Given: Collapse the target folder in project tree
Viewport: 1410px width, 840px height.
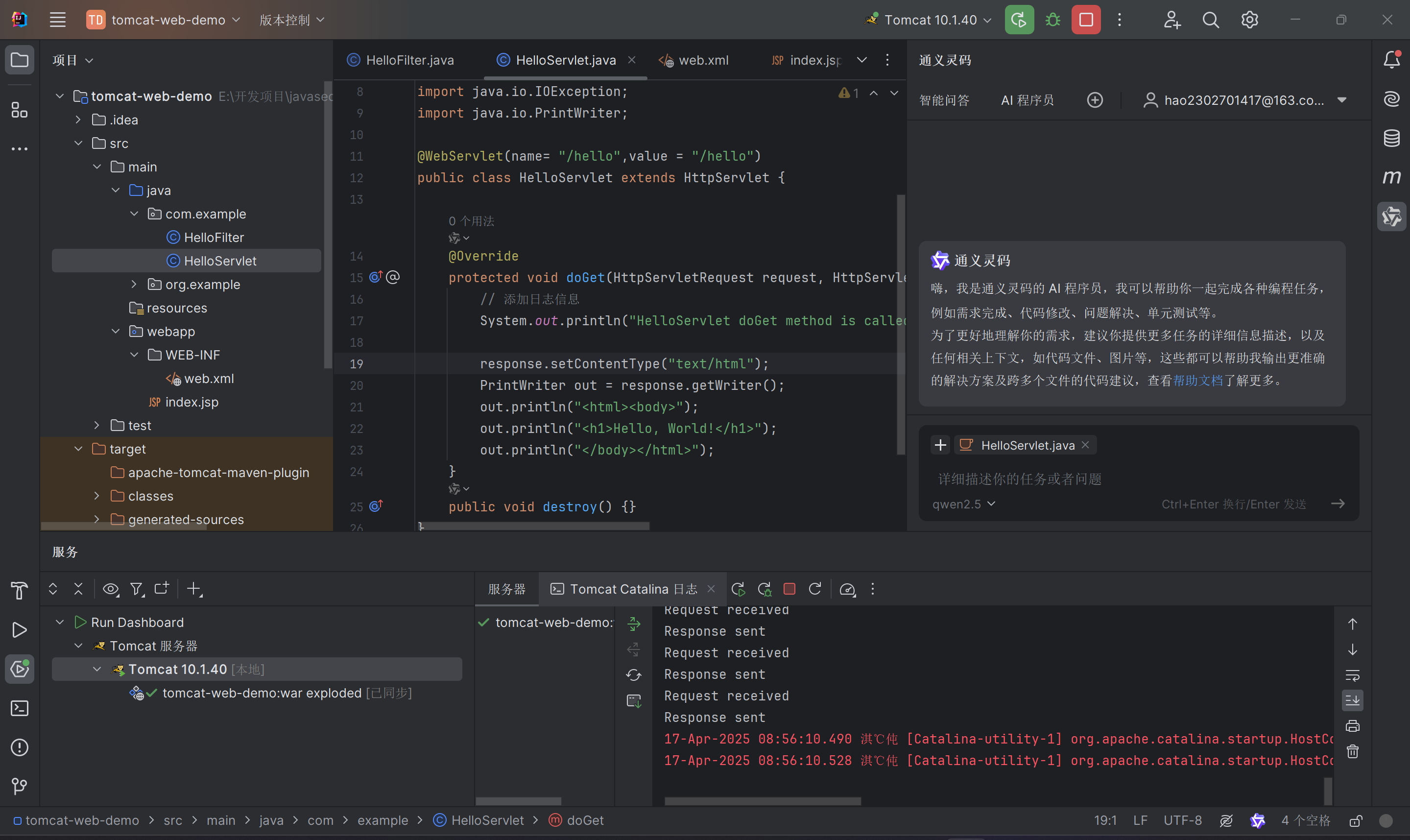Looking at the screenshot, I should (79, 449).
